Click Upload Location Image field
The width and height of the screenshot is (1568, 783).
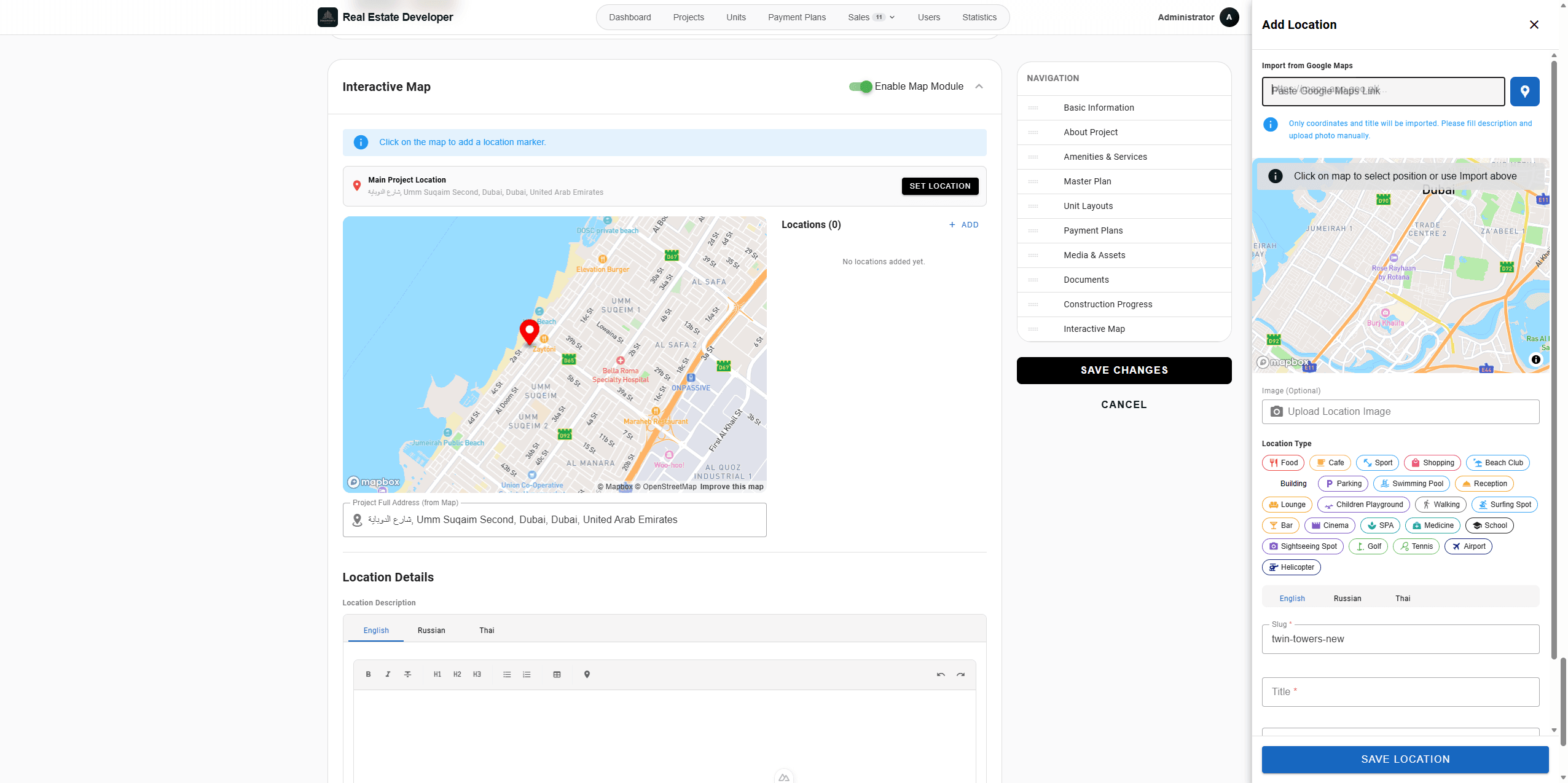(x=1400, y=412)
